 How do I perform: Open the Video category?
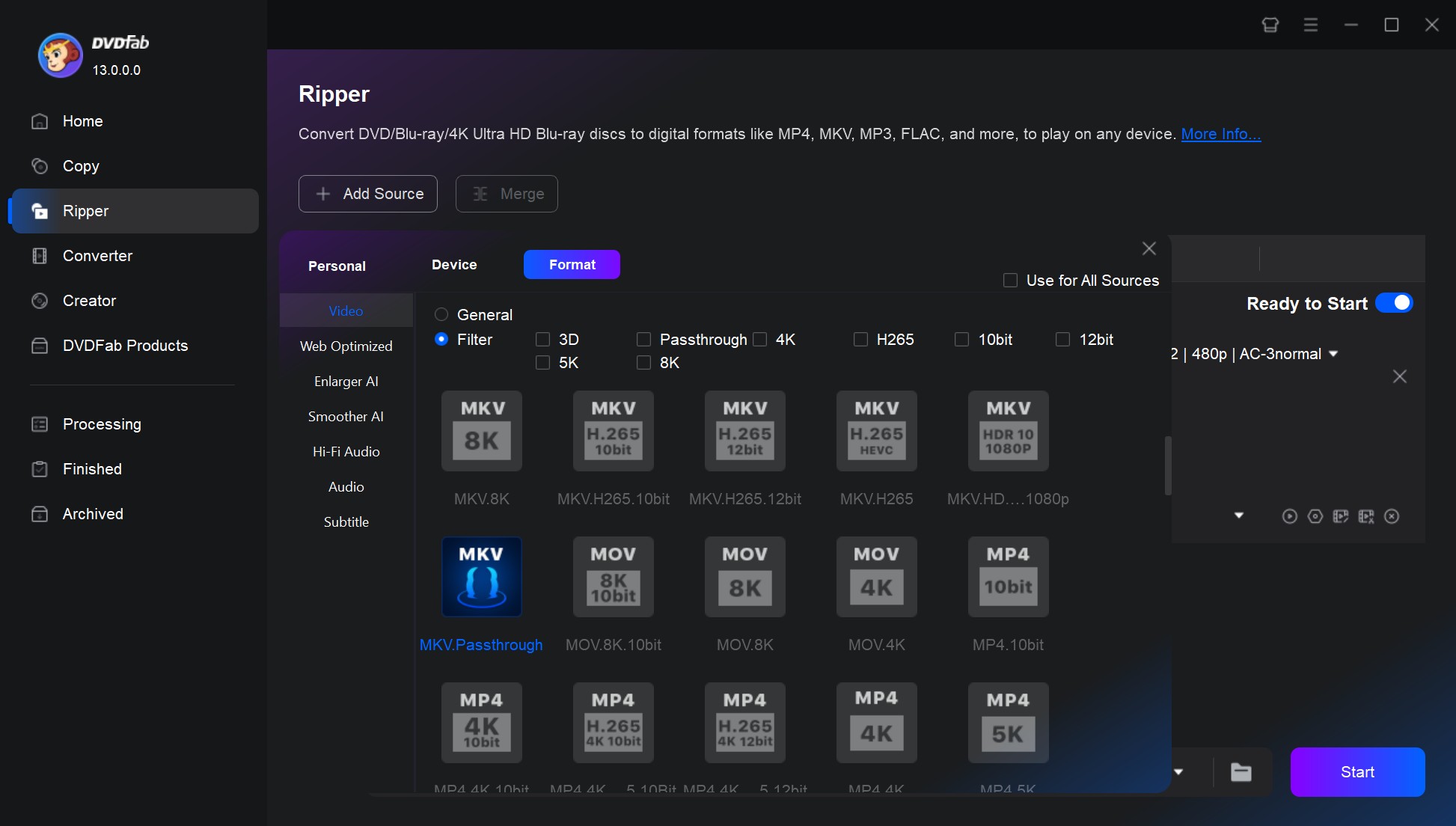[346, 311]
